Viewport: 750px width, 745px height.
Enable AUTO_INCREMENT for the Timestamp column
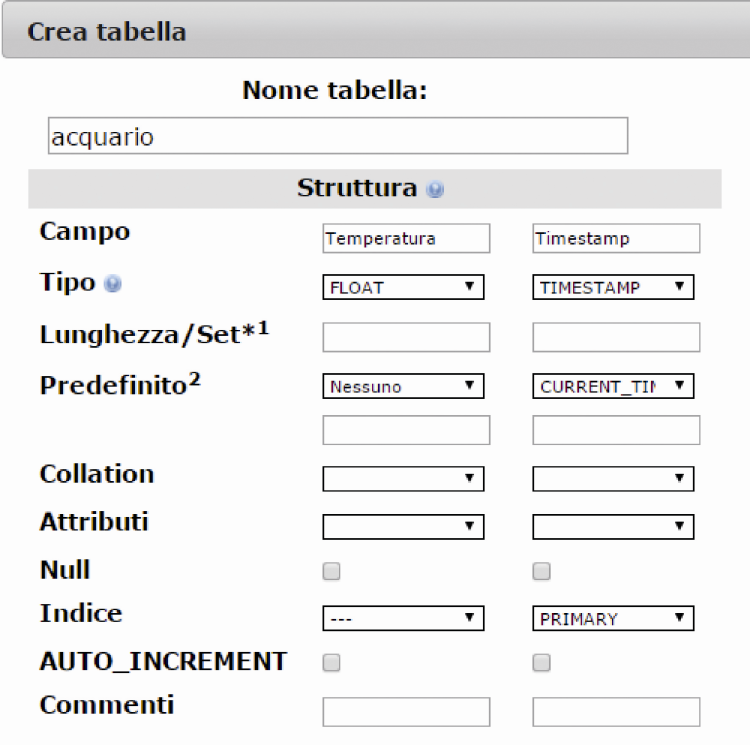coord(541,663)
